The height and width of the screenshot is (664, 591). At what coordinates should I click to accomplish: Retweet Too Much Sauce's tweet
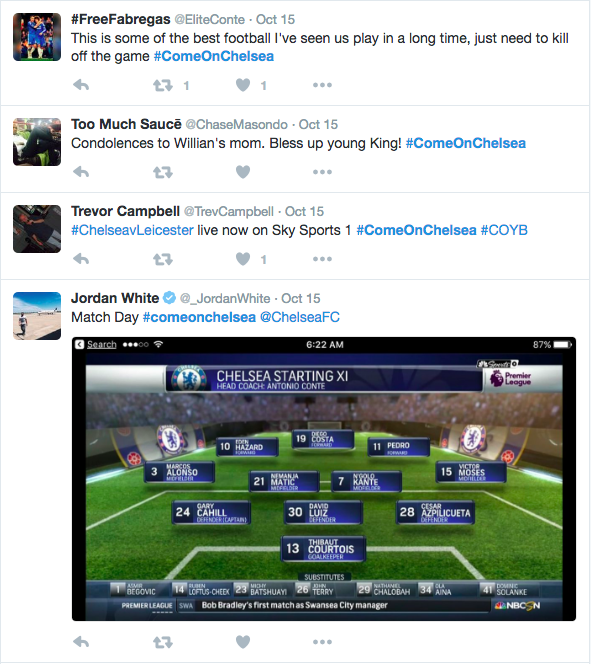click(x=163, y=172)
